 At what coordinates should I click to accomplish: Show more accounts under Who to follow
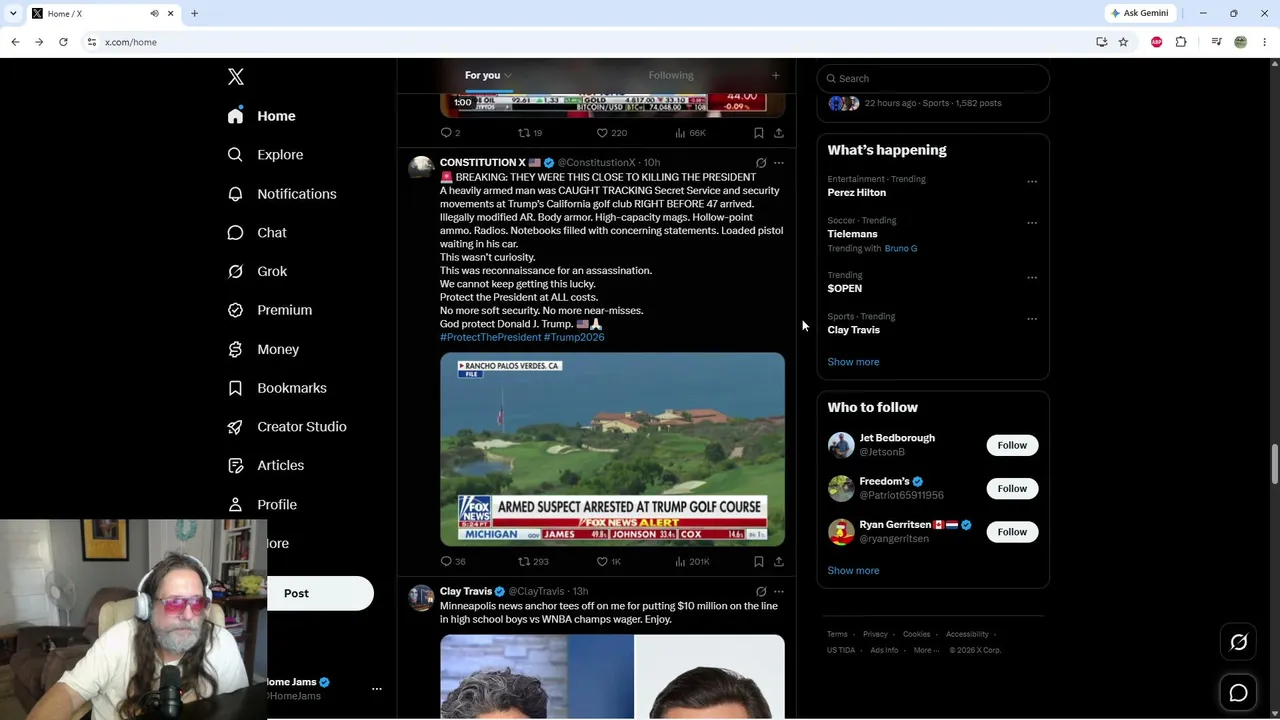853,571
